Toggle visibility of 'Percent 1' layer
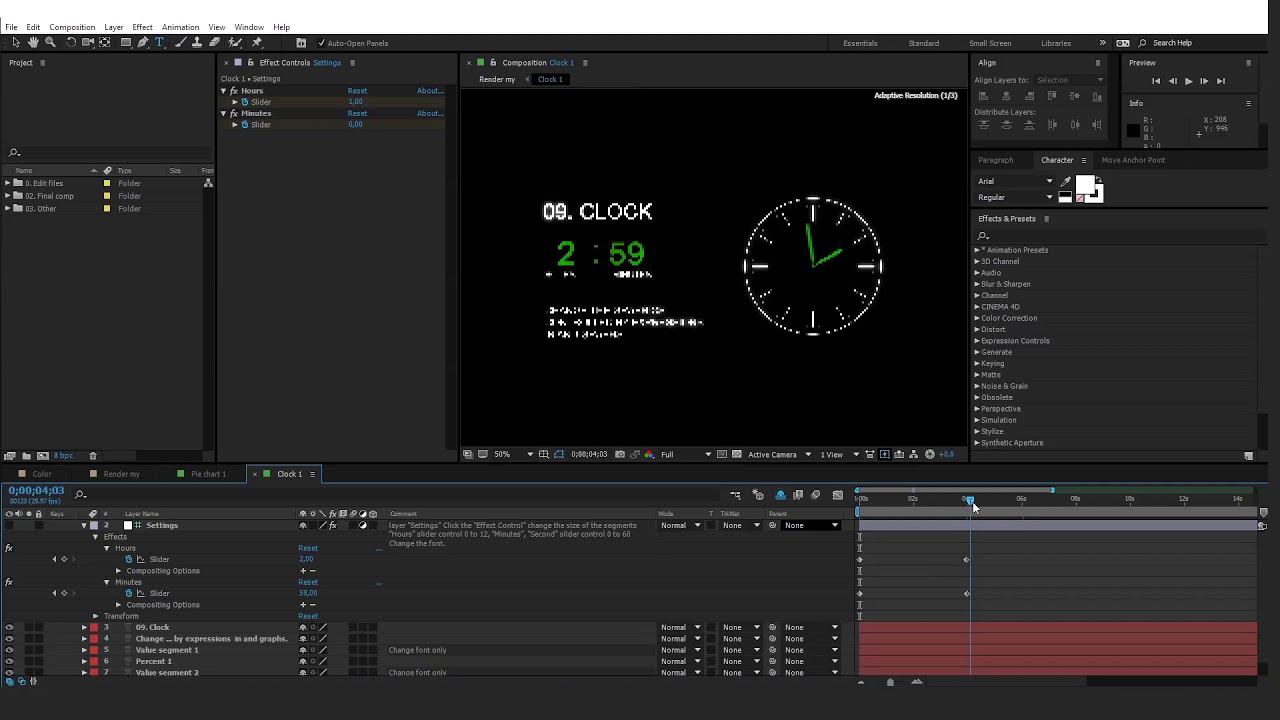1280x720 pixels. click(9, 662)
